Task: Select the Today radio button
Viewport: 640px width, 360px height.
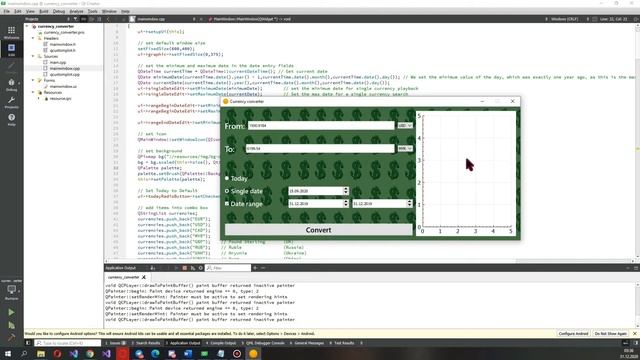Action: coord(227,178)
